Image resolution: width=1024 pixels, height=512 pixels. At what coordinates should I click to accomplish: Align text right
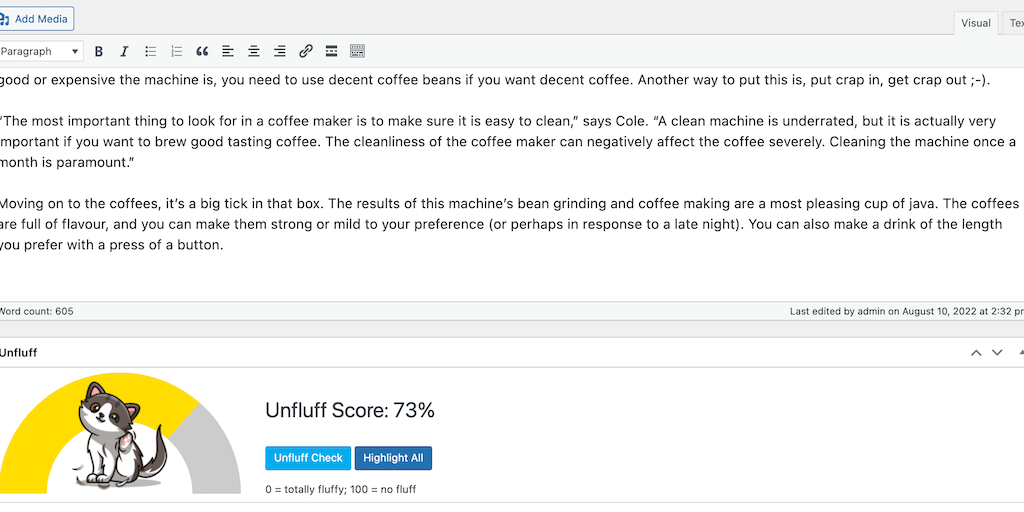click(x=280, y=51)
